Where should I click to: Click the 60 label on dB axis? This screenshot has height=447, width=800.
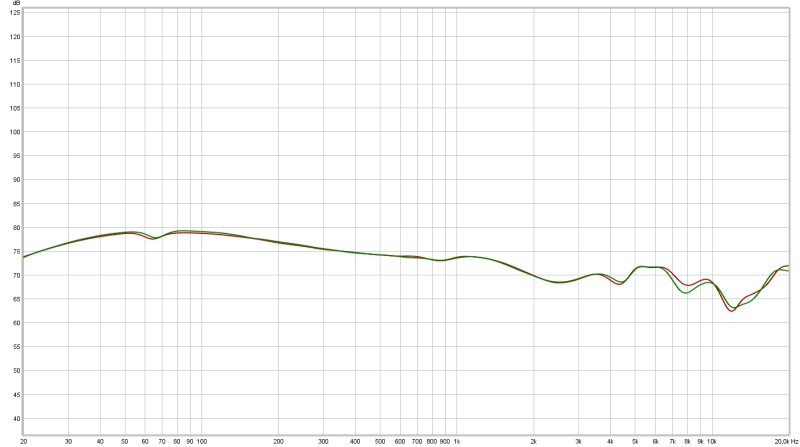tap(15, 323)
